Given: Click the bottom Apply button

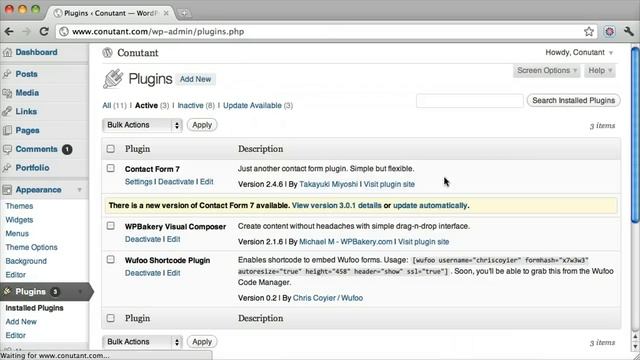Looking at the screenshot, I should coord(202,342).
